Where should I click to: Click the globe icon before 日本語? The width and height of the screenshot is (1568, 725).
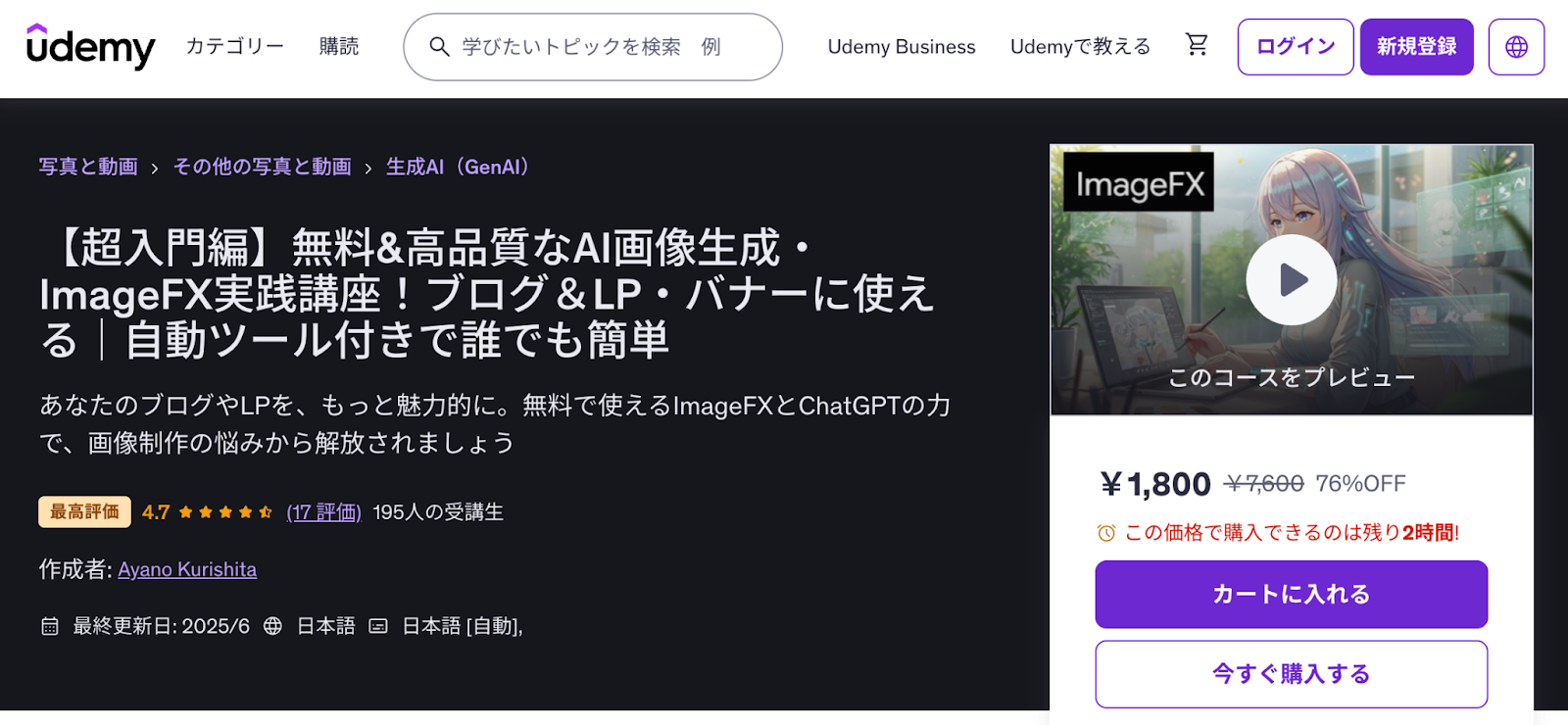pyautogui.click(x=273, y=626)
